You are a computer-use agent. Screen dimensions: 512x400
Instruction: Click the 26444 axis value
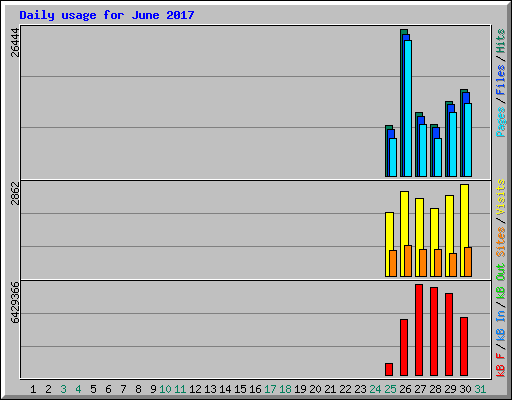[x=15, y=43]
